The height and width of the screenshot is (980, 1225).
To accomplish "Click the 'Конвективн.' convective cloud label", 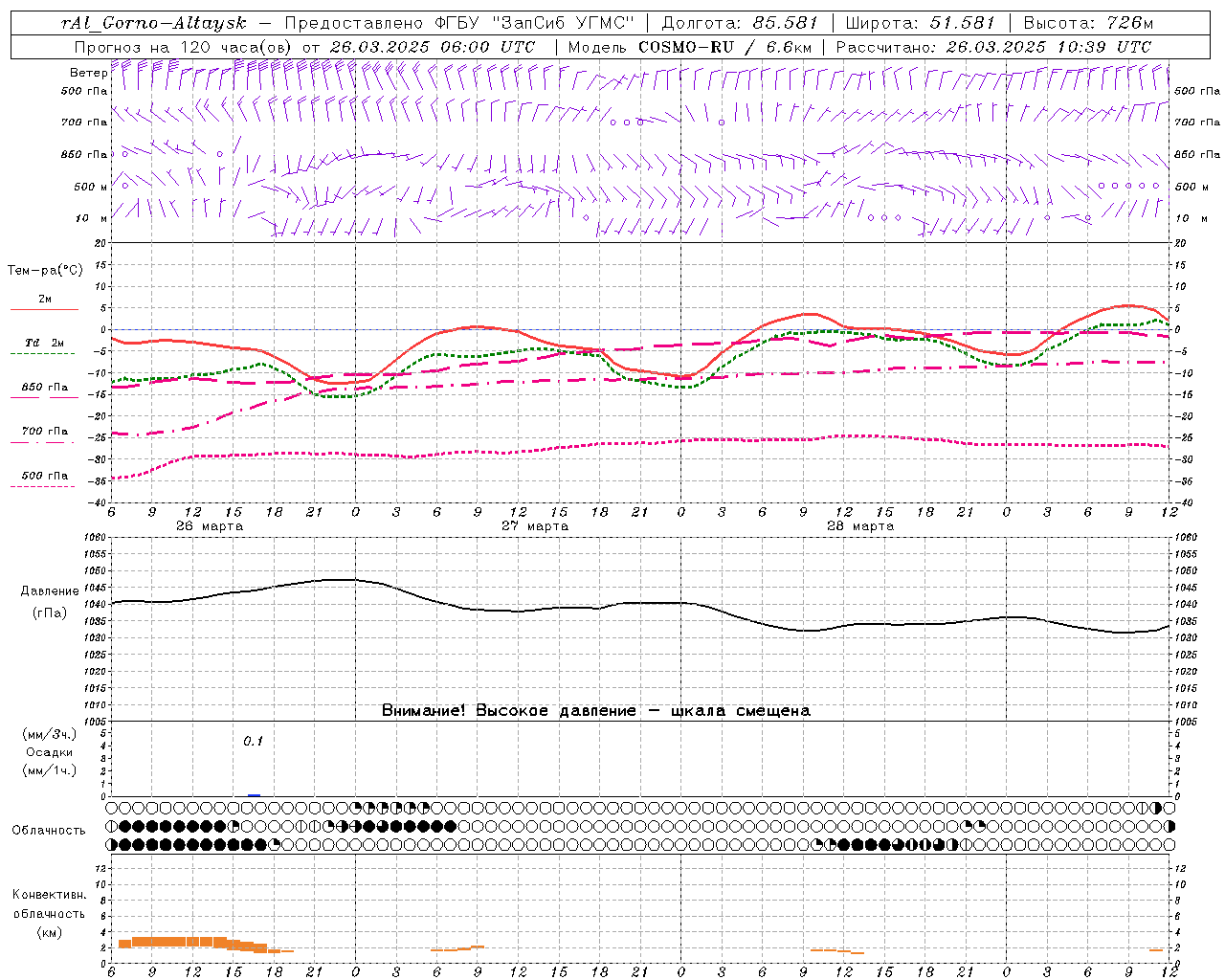I will [50, 895].
